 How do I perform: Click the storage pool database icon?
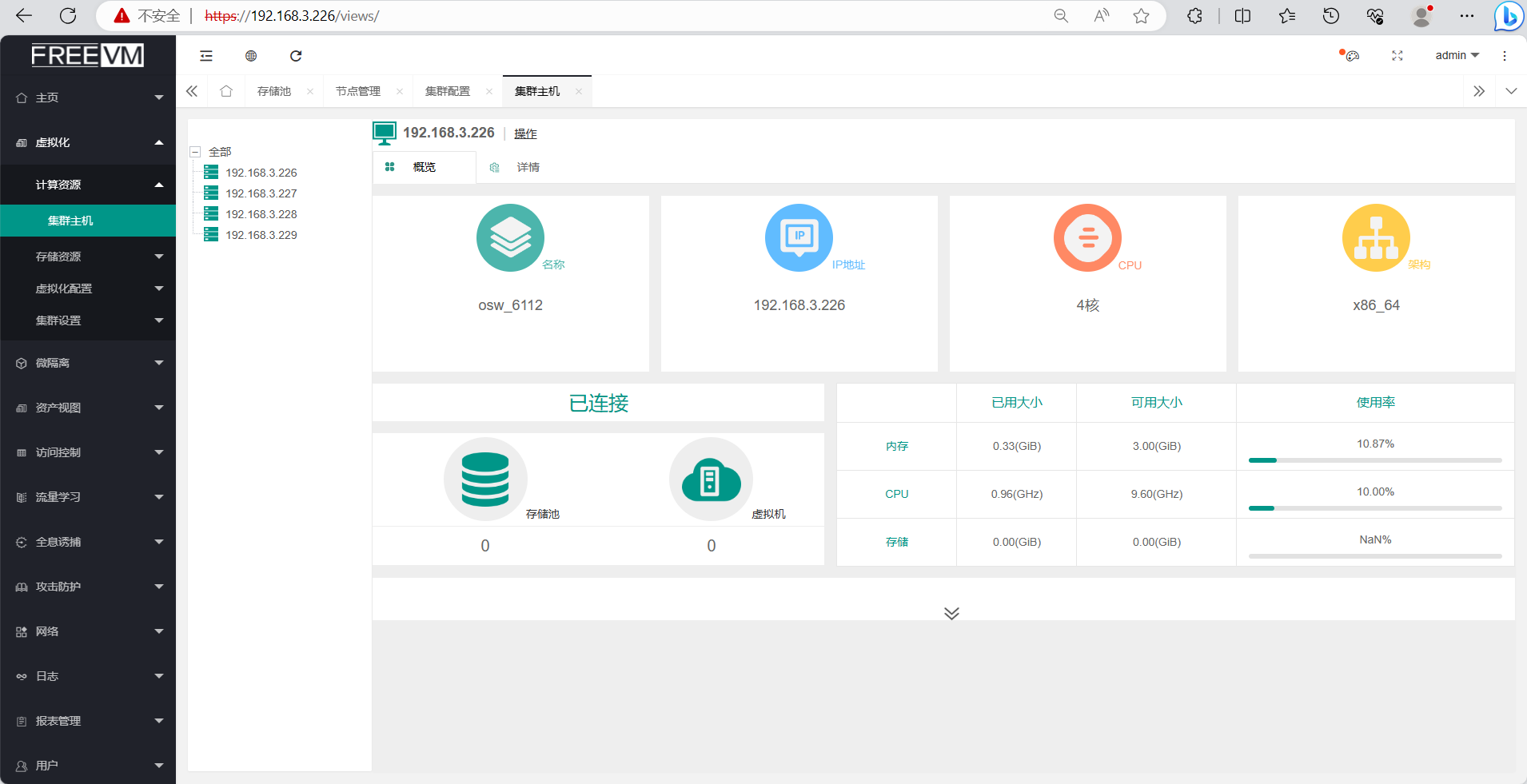pos(485,480)
